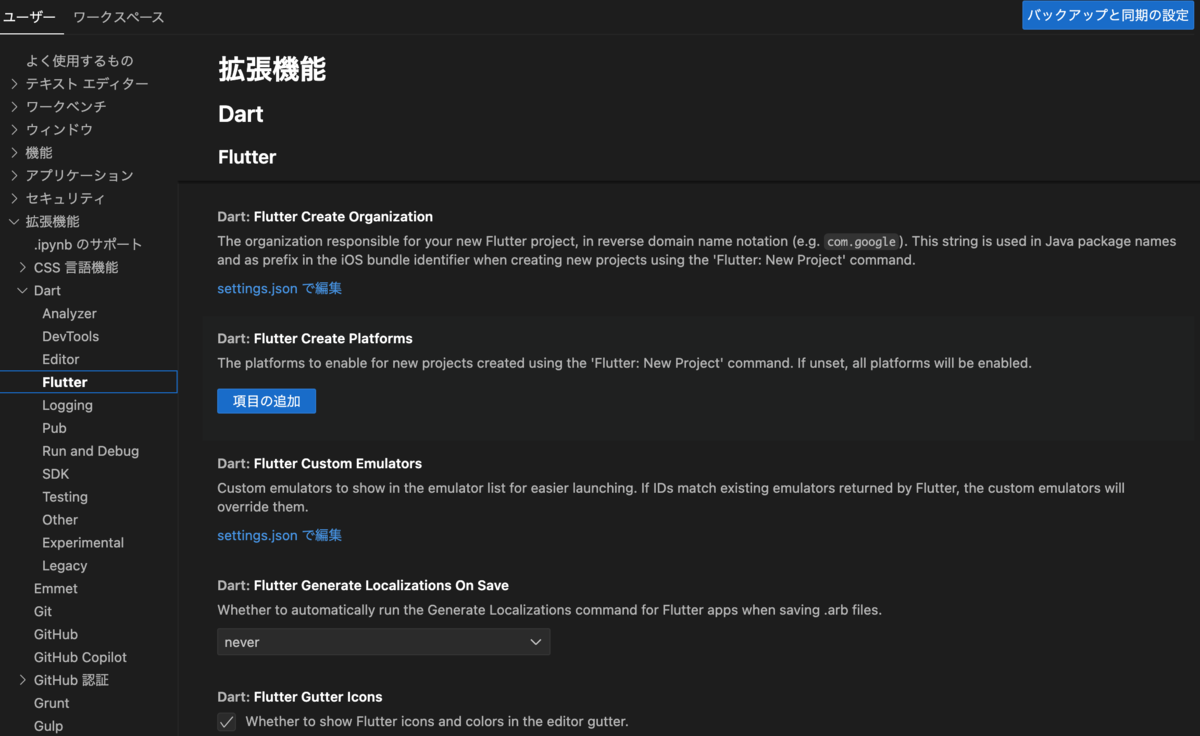Click Flutter Generate Localizations On Save title
1200x736 pixels.
363,586
